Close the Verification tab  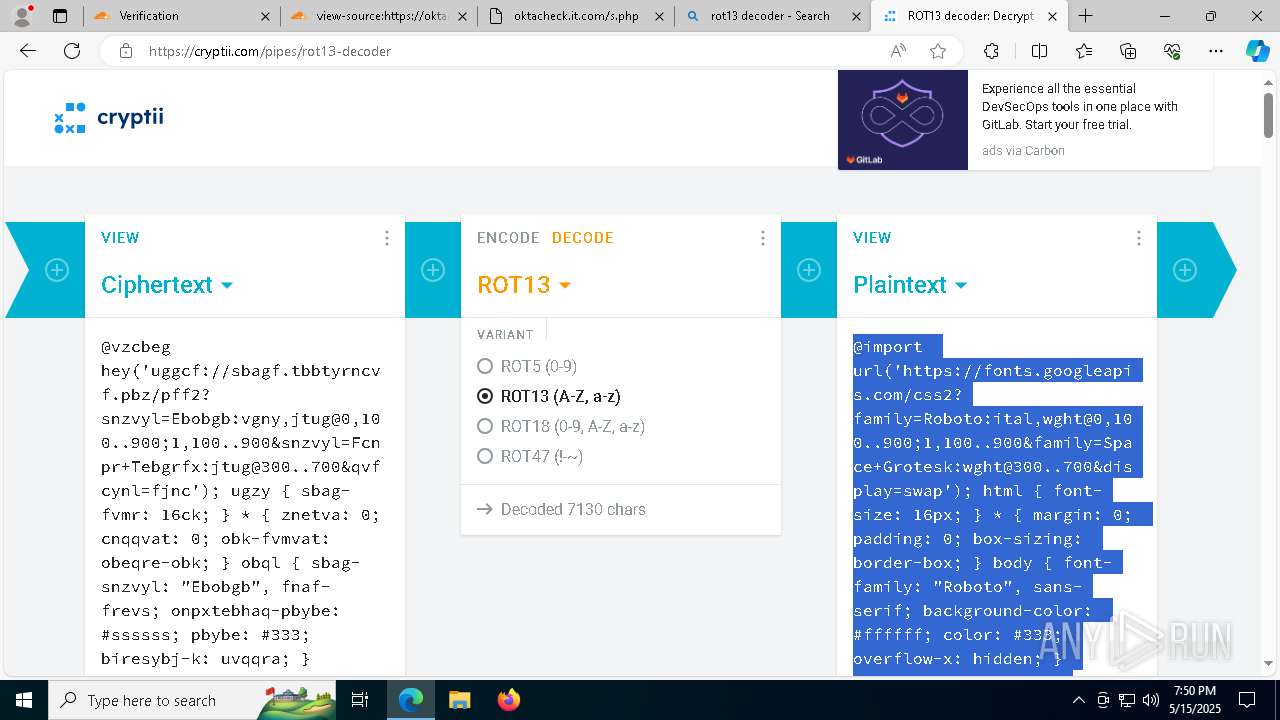[264, 16]
